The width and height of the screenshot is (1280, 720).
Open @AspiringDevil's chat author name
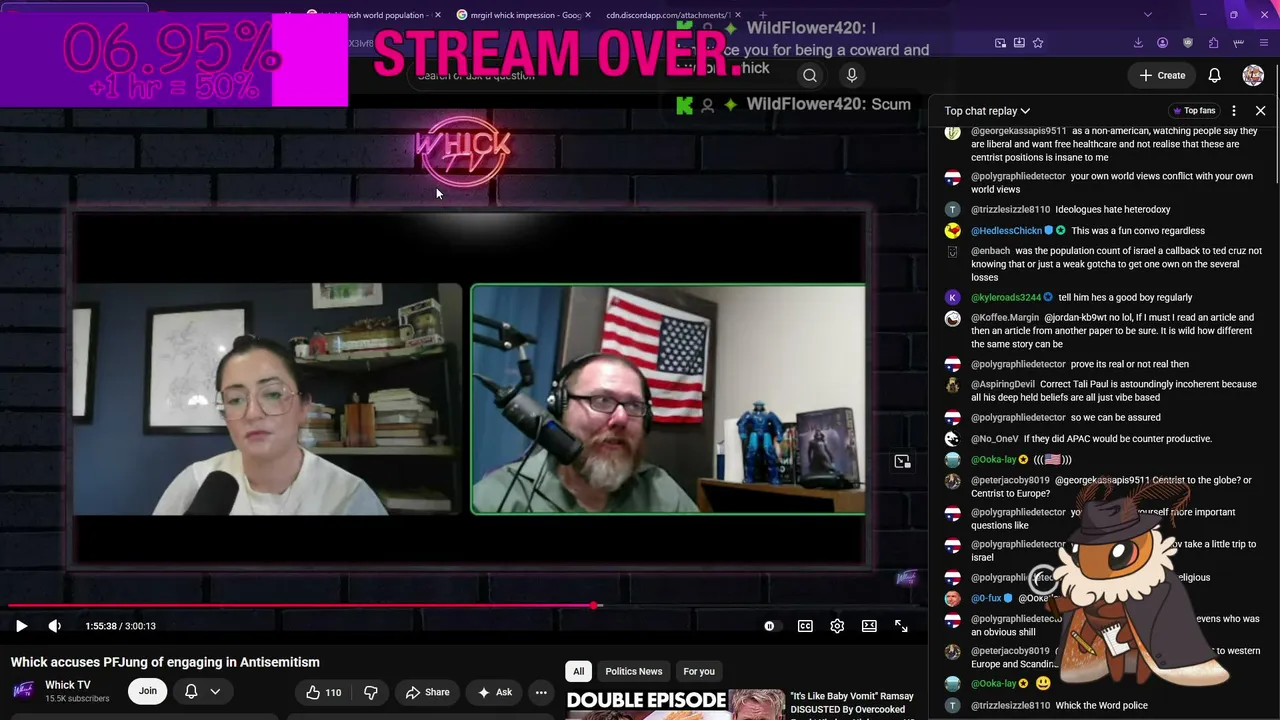click(x=1003, y=384)
